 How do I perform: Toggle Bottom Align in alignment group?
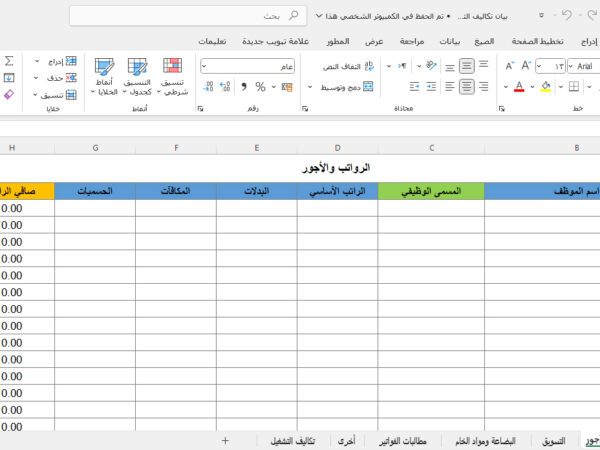click(450, 68)
